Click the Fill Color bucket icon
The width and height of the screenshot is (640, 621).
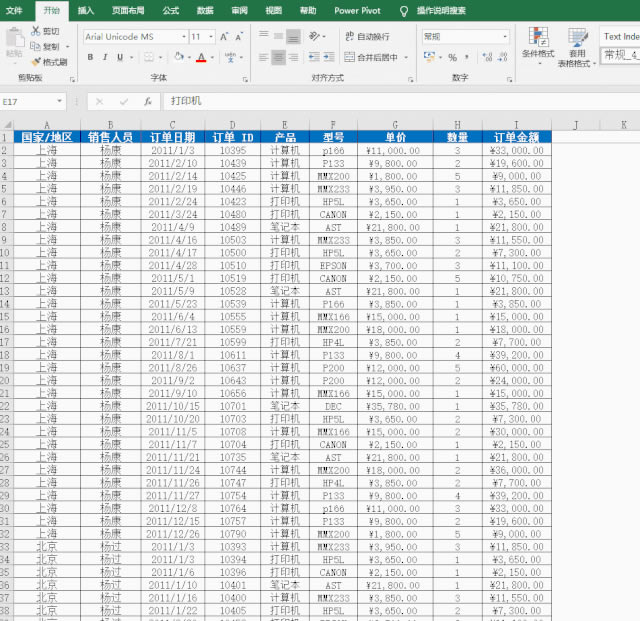(x=176, y=57)
